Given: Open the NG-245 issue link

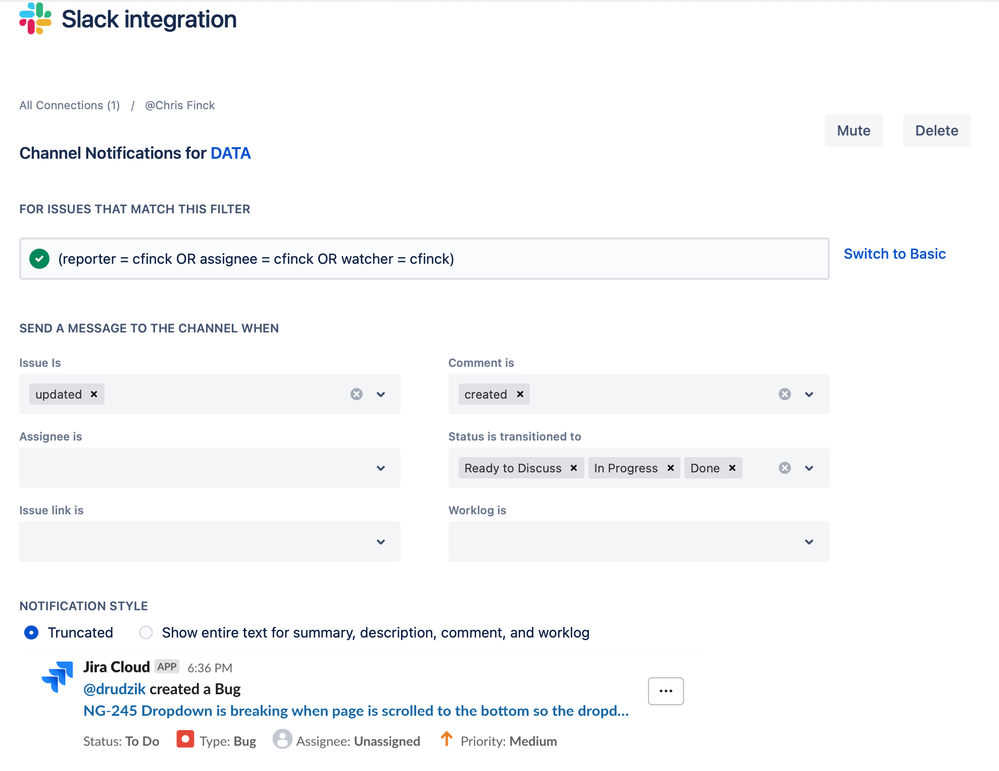Looking at the screenshot, I should point(356,711).
